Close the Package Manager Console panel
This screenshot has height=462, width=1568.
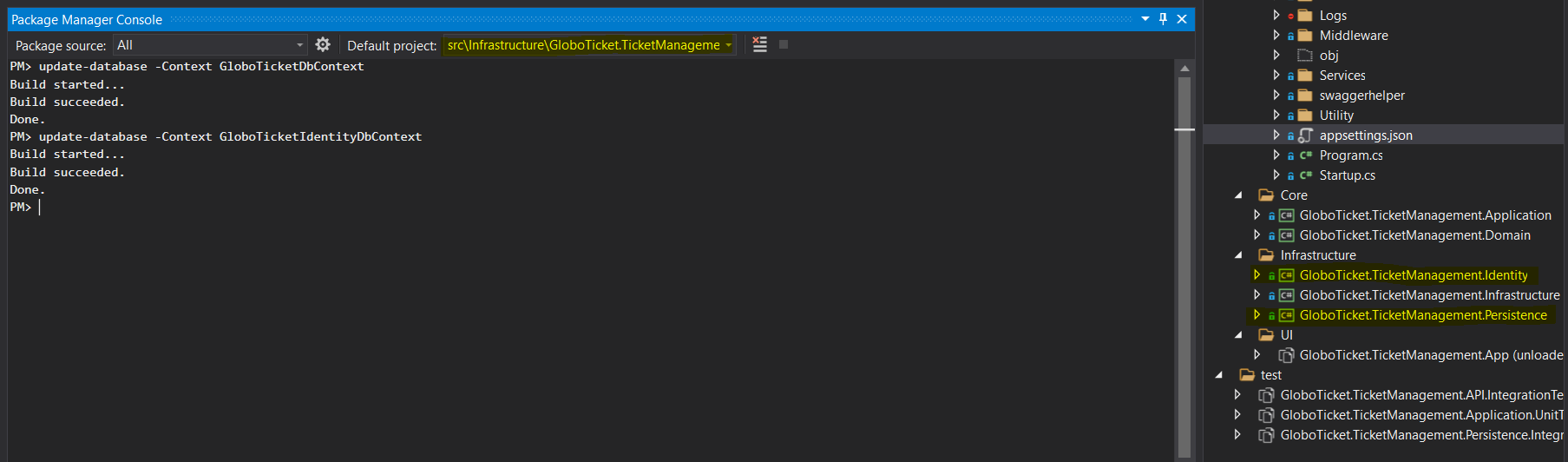(x=1182, y=19)
